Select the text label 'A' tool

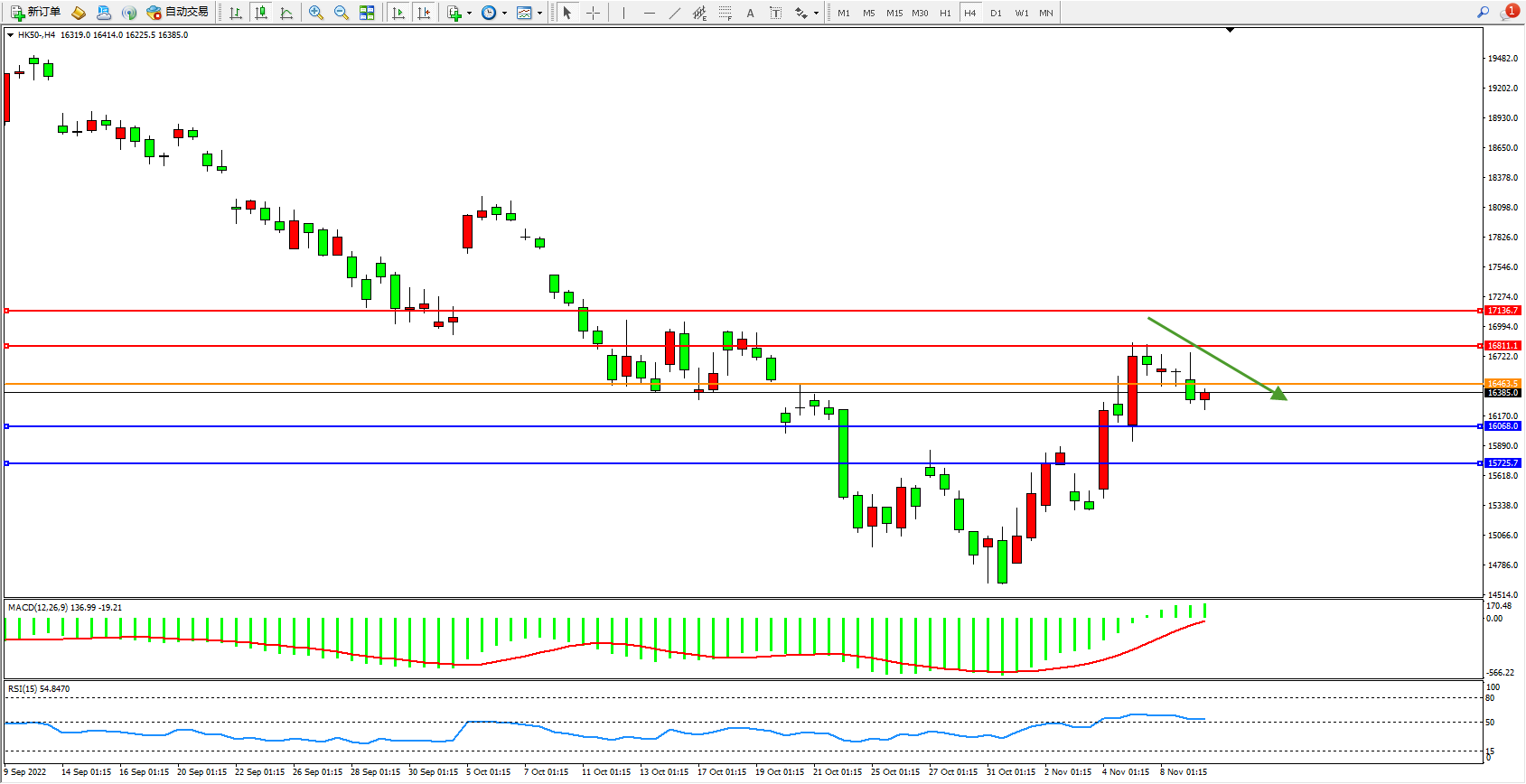[x=750, y=13]
